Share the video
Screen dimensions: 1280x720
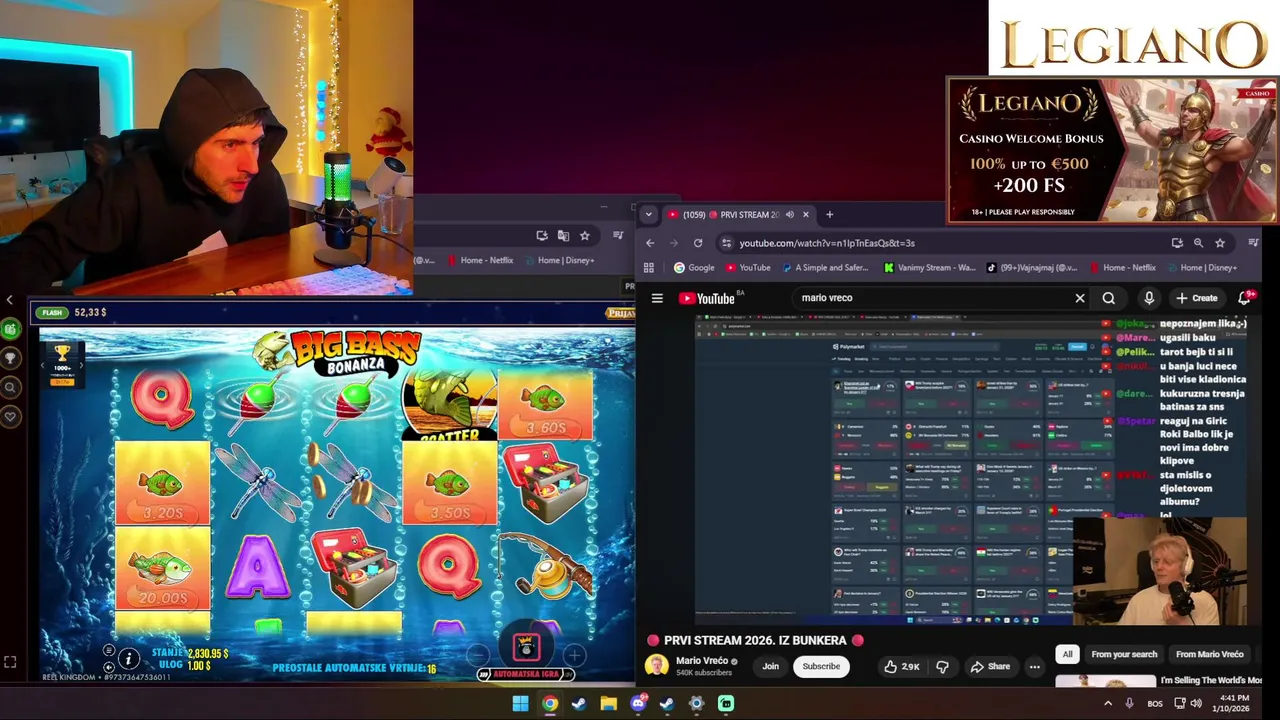(990, 666)
